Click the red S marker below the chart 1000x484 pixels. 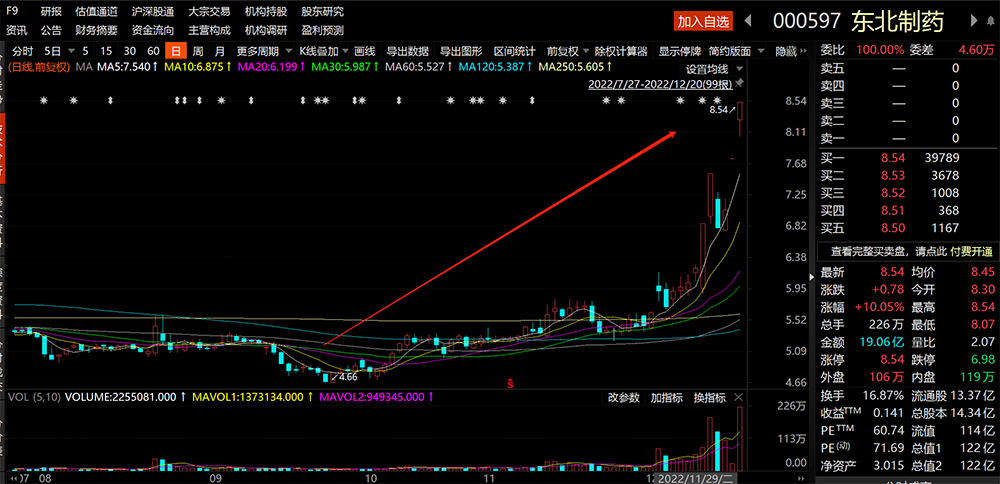click(510, 383)
